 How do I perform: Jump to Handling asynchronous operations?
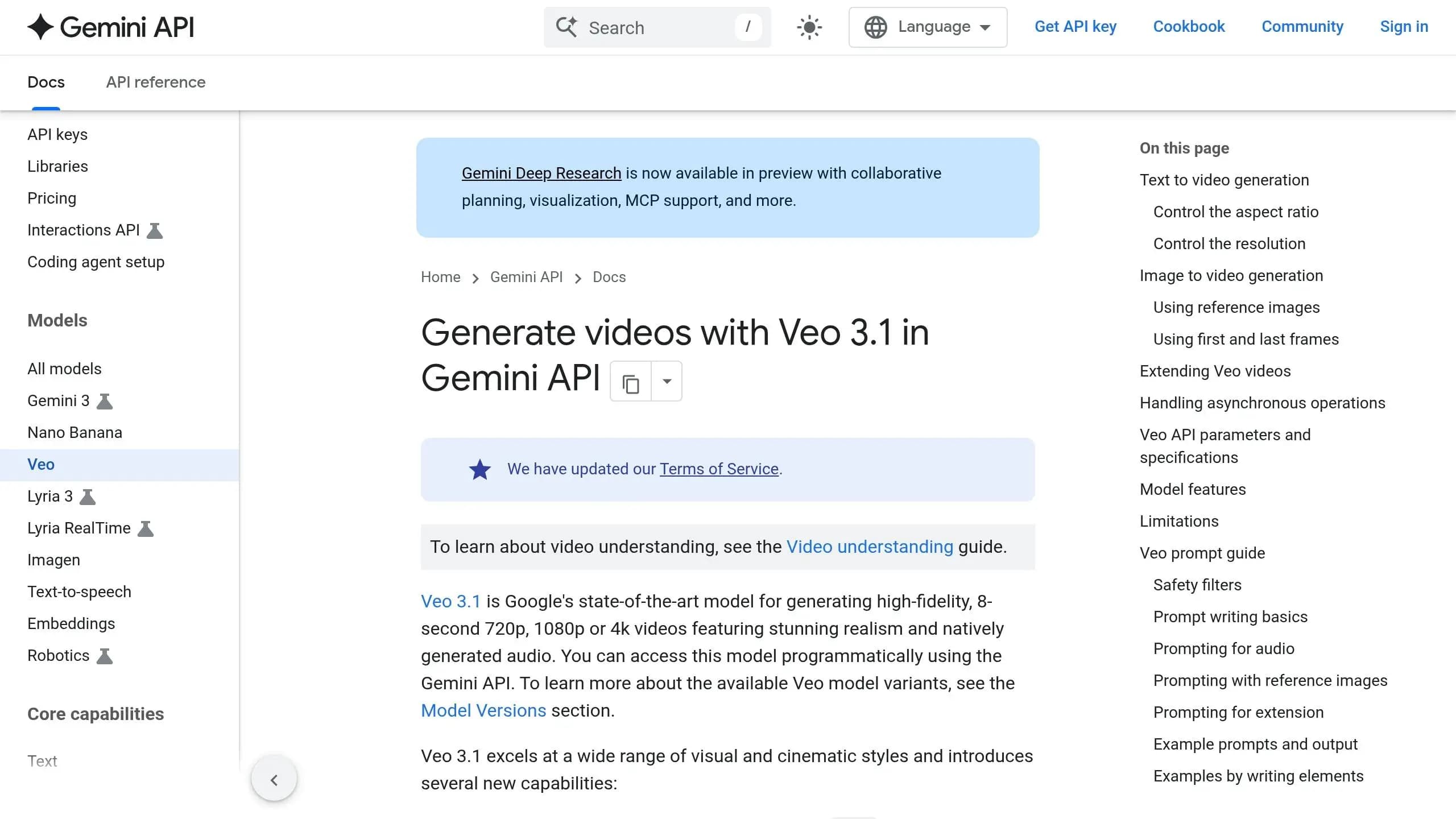(x=1263, y=403)
